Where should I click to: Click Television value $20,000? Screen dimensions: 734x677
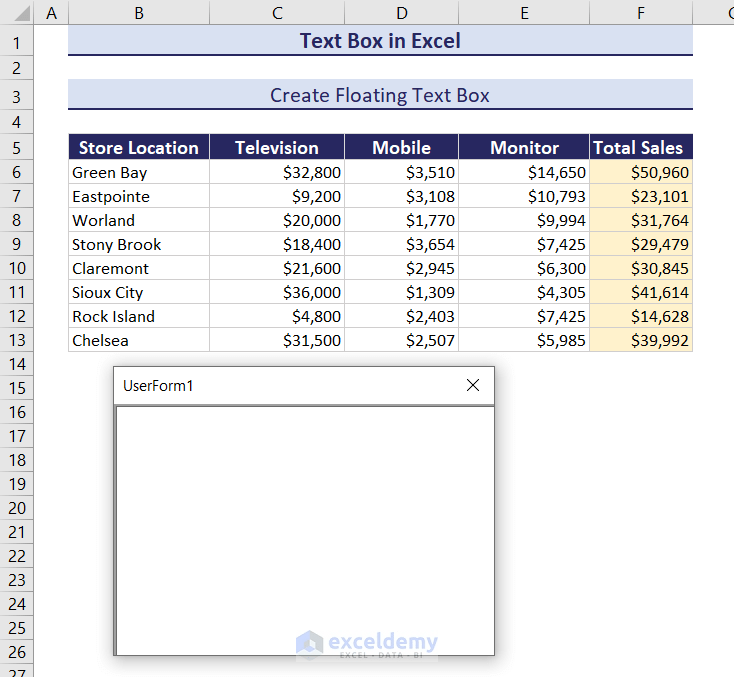tap(277, 220)
